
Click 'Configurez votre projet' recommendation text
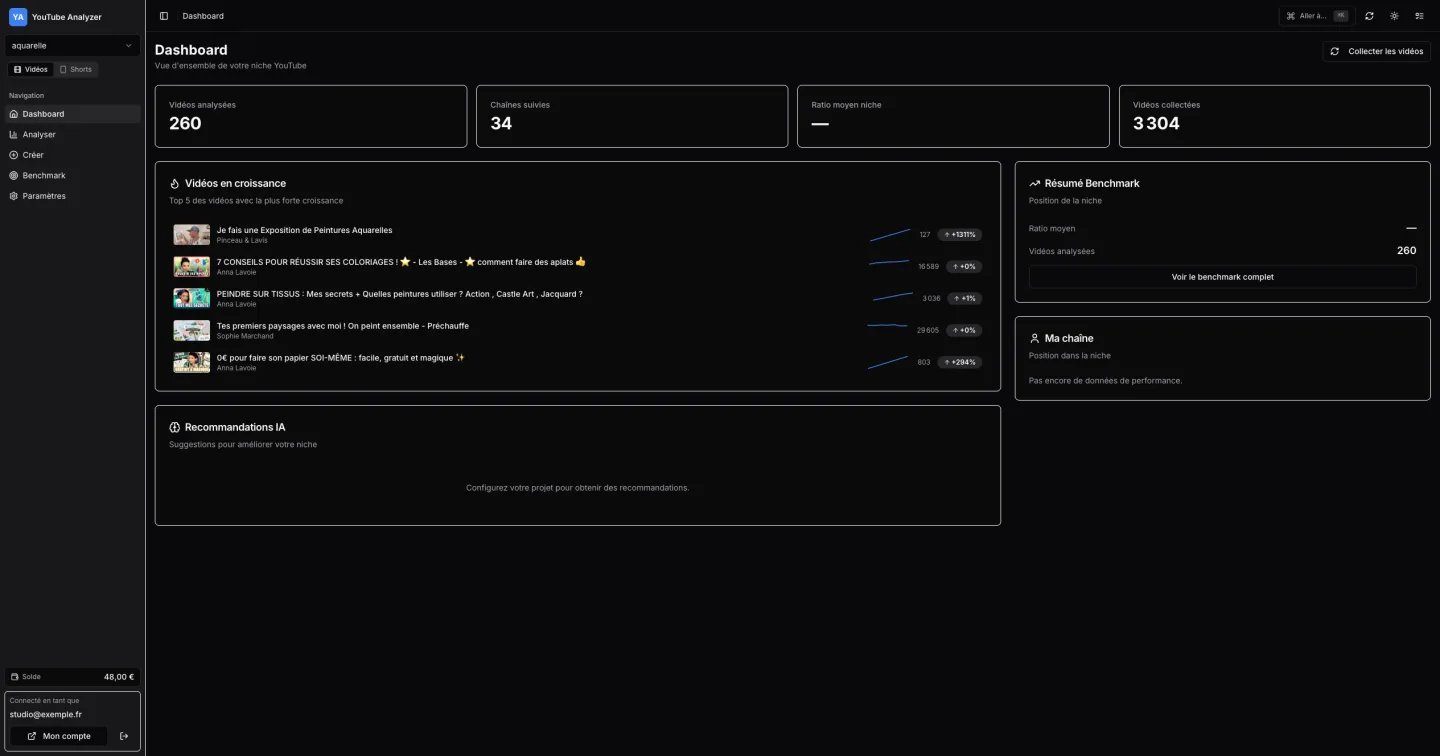click(578, 488)
